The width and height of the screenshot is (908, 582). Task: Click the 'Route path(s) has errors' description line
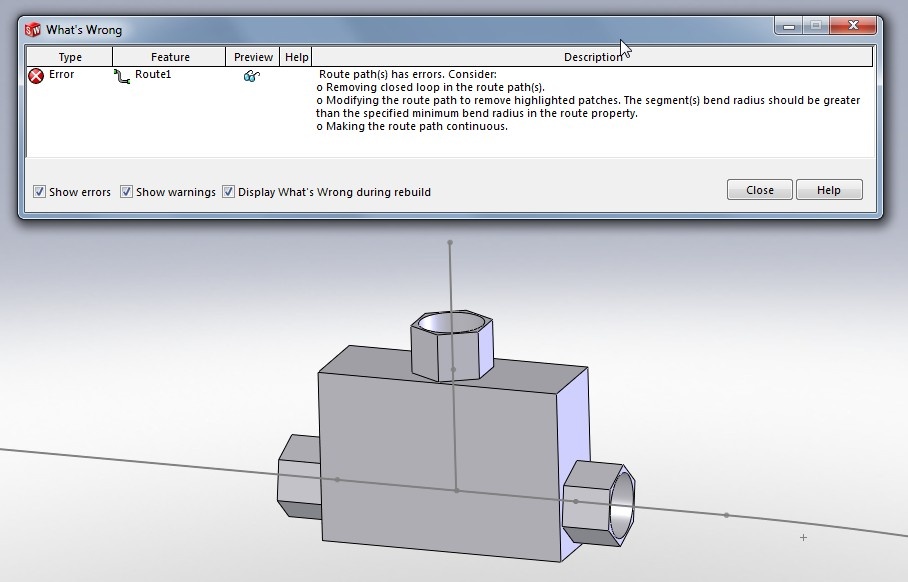click(x=408, y=74)
